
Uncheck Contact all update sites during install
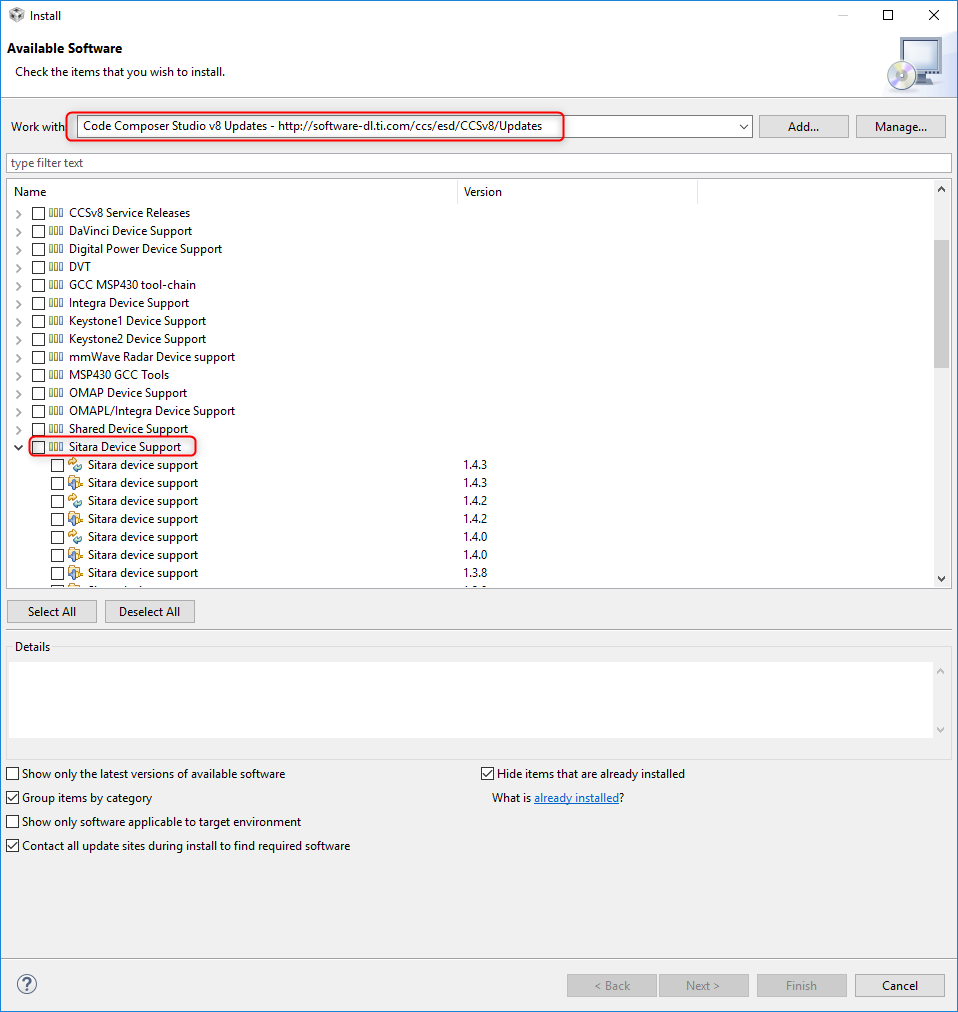pos(12,845)
